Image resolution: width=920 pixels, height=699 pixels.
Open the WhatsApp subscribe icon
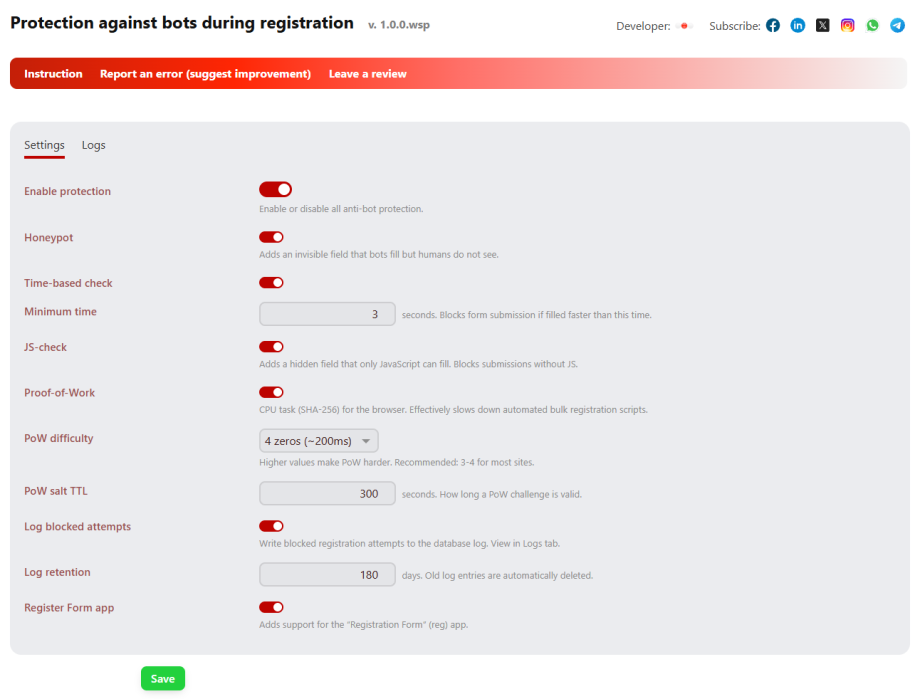pos(872,25)
